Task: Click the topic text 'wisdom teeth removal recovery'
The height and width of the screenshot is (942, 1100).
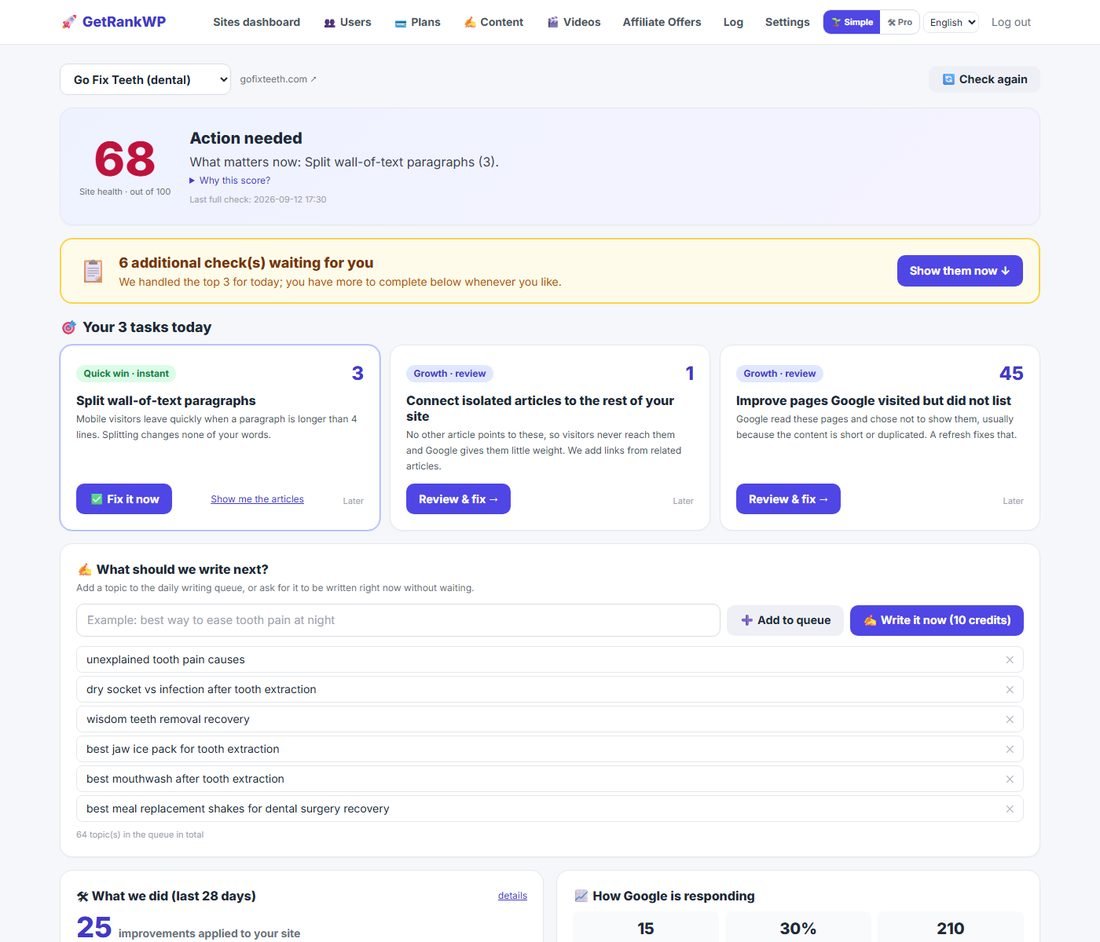Action: click(x=168, y=719)
